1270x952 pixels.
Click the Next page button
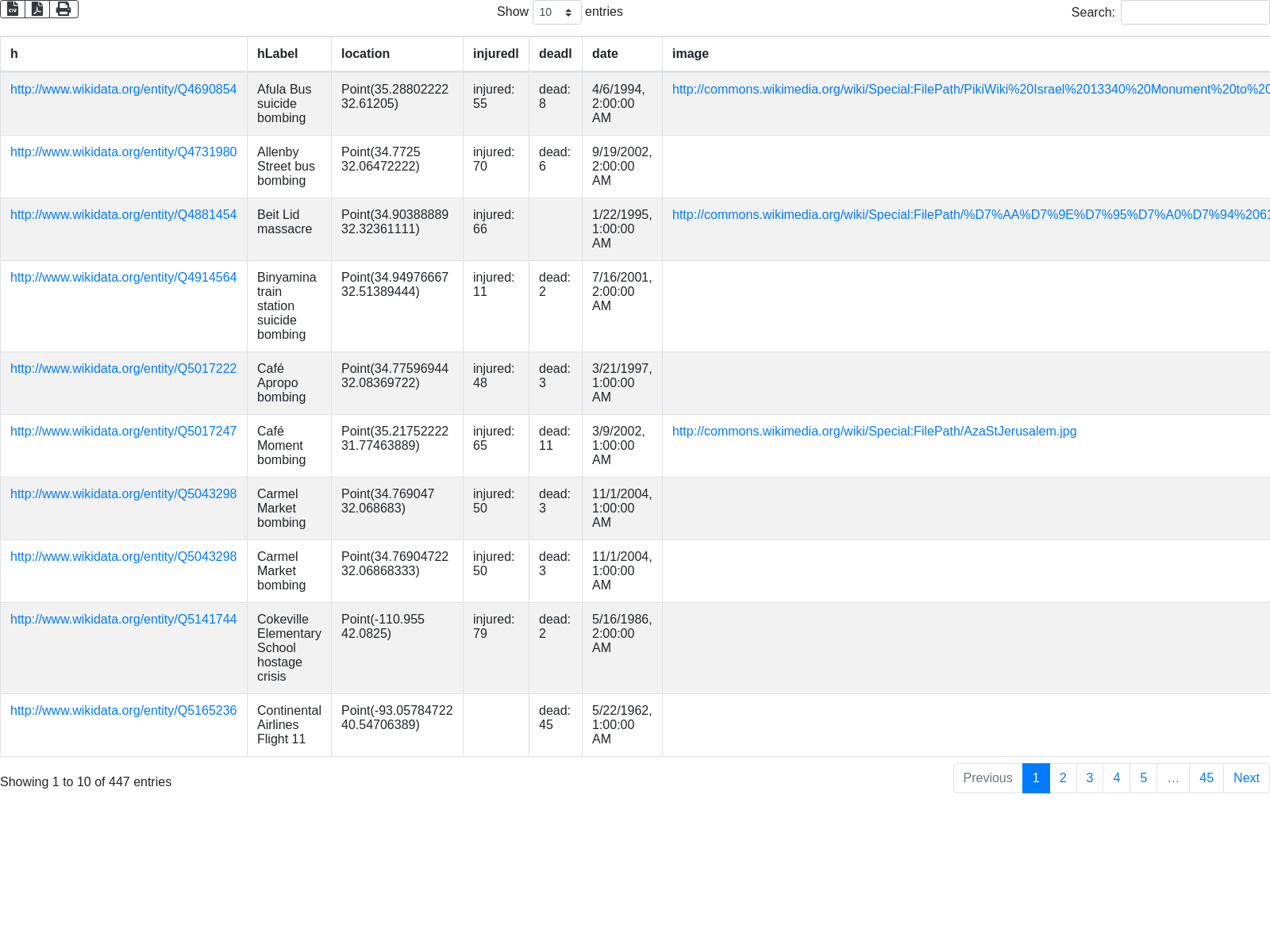click(x=1245, y=778)
